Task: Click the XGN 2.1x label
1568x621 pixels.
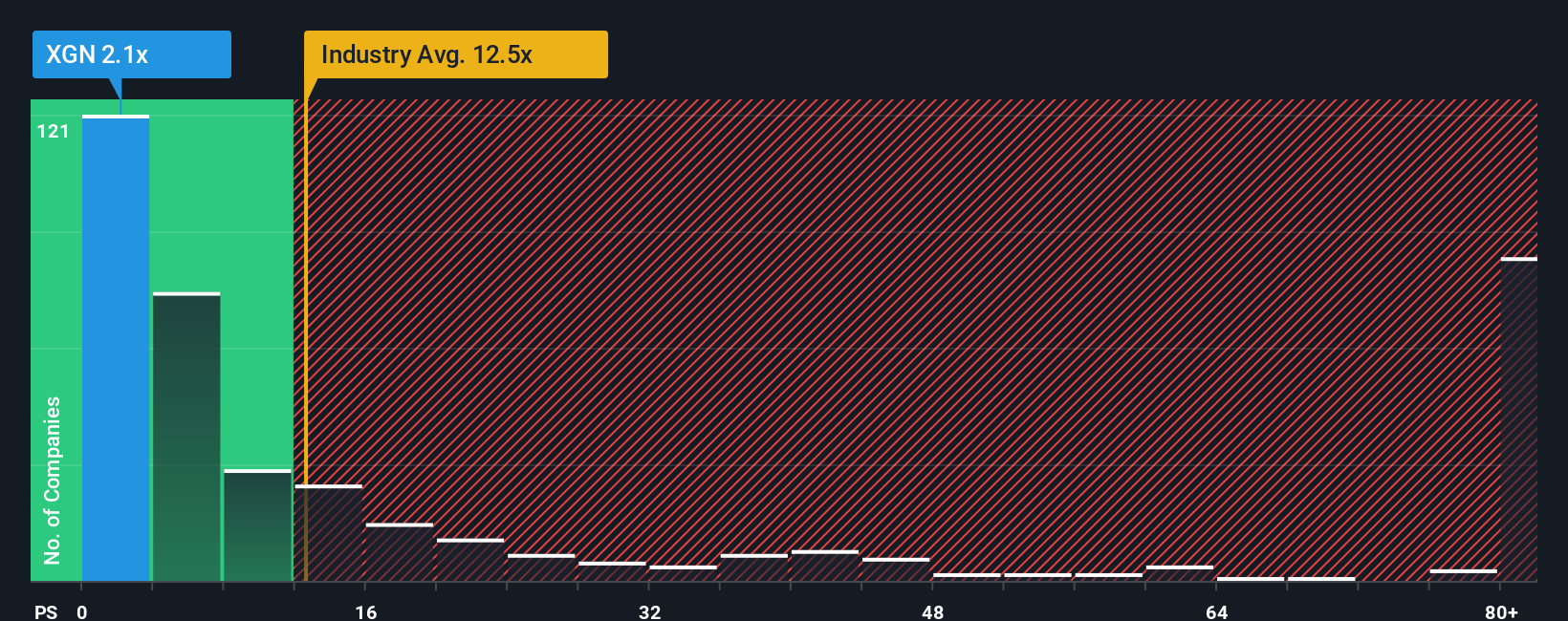Action: (131, 54)
